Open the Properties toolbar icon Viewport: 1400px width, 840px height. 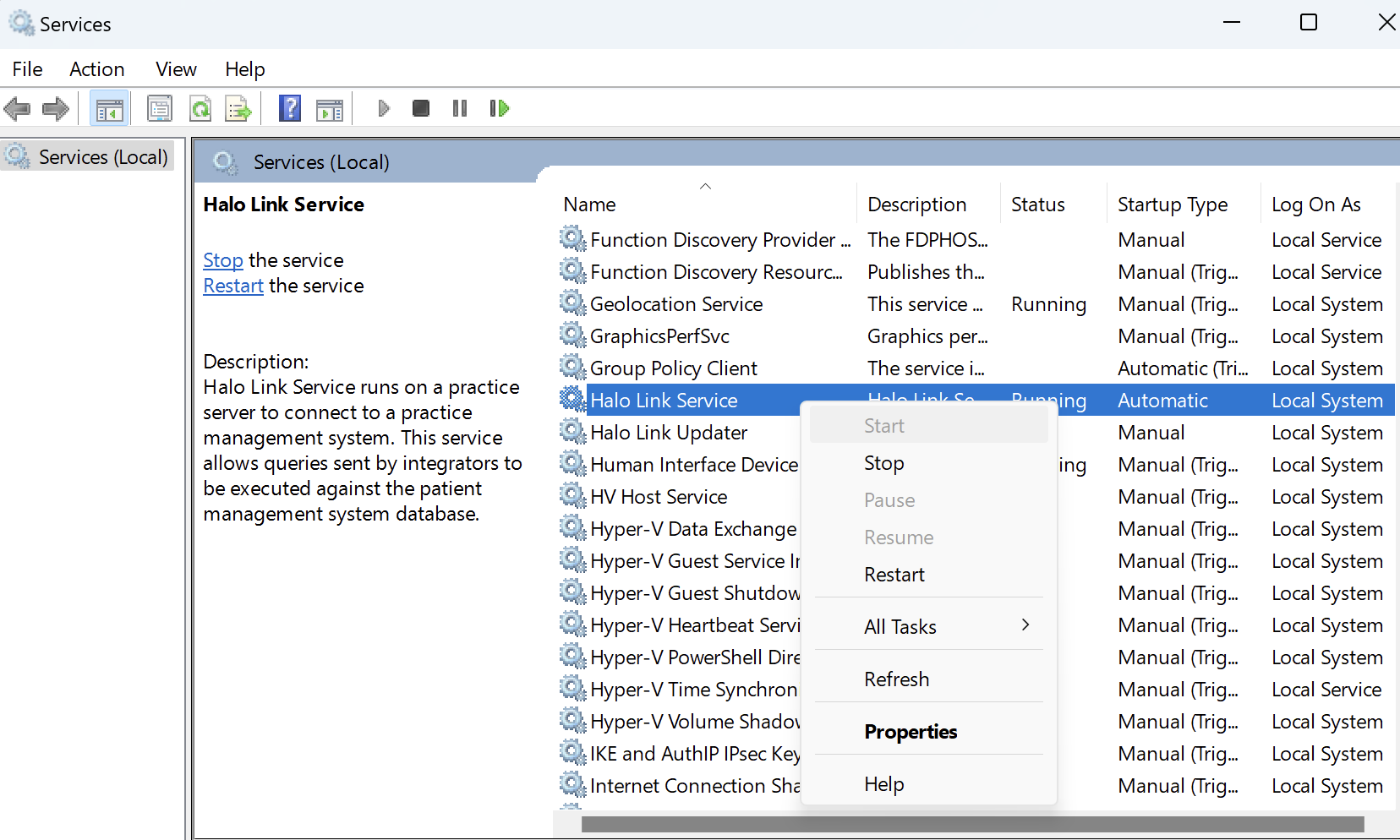160,108
